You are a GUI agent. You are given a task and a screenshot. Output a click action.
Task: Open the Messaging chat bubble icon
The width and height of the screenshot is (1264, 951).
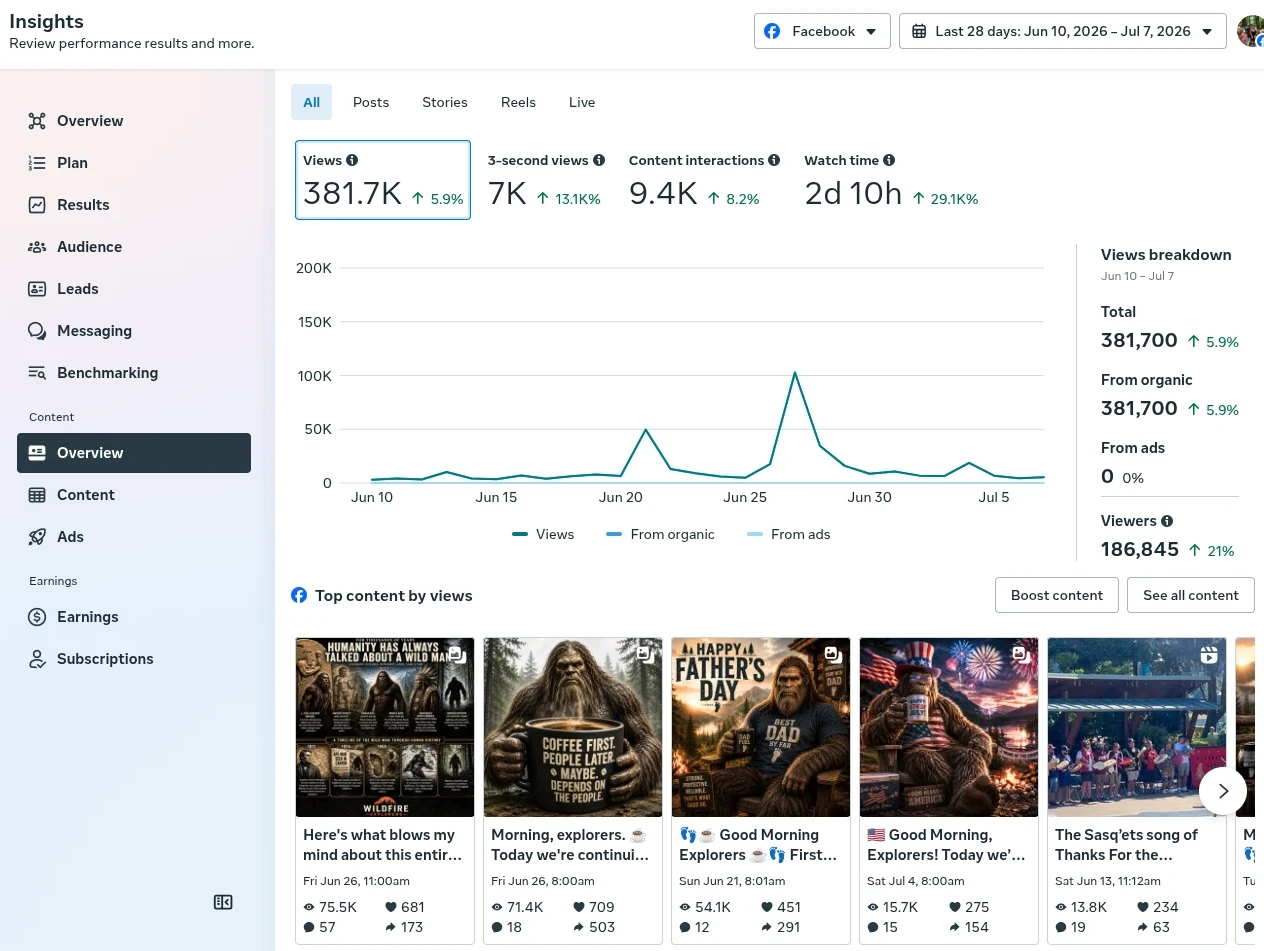tap(37, 331)
